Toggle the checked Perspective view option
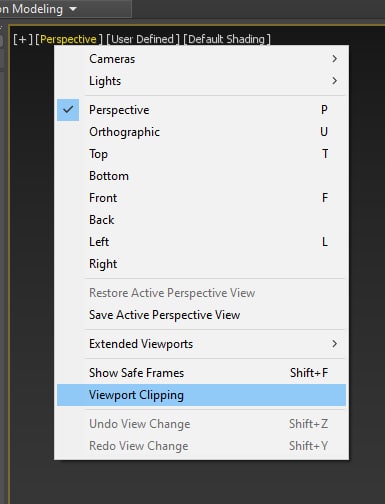 pyautogui.click(x=201, y=110)
